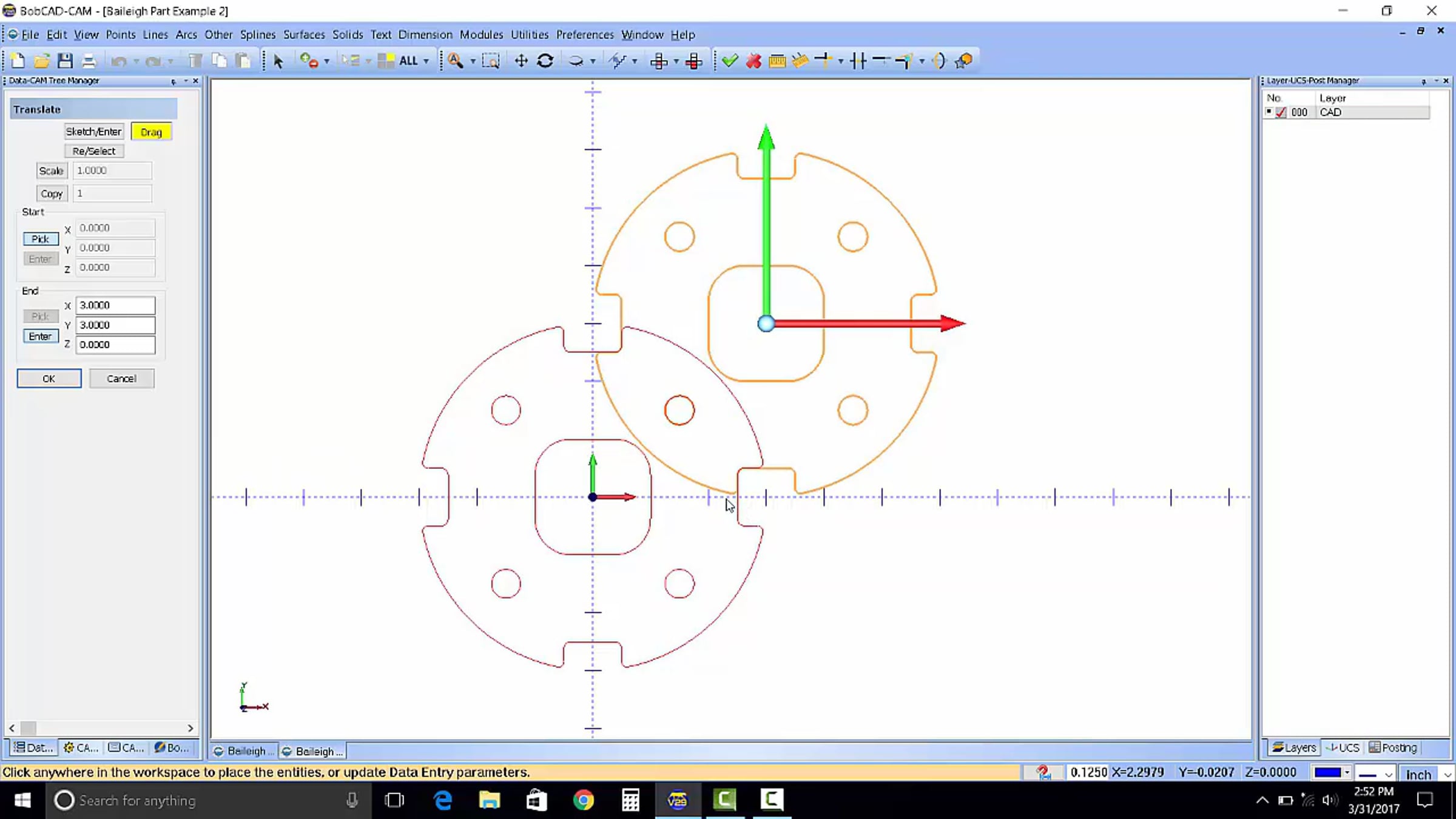This screenshot has width=1456, height=819.
Task: Open the Utilities menu
Action: tap(529, 35)
